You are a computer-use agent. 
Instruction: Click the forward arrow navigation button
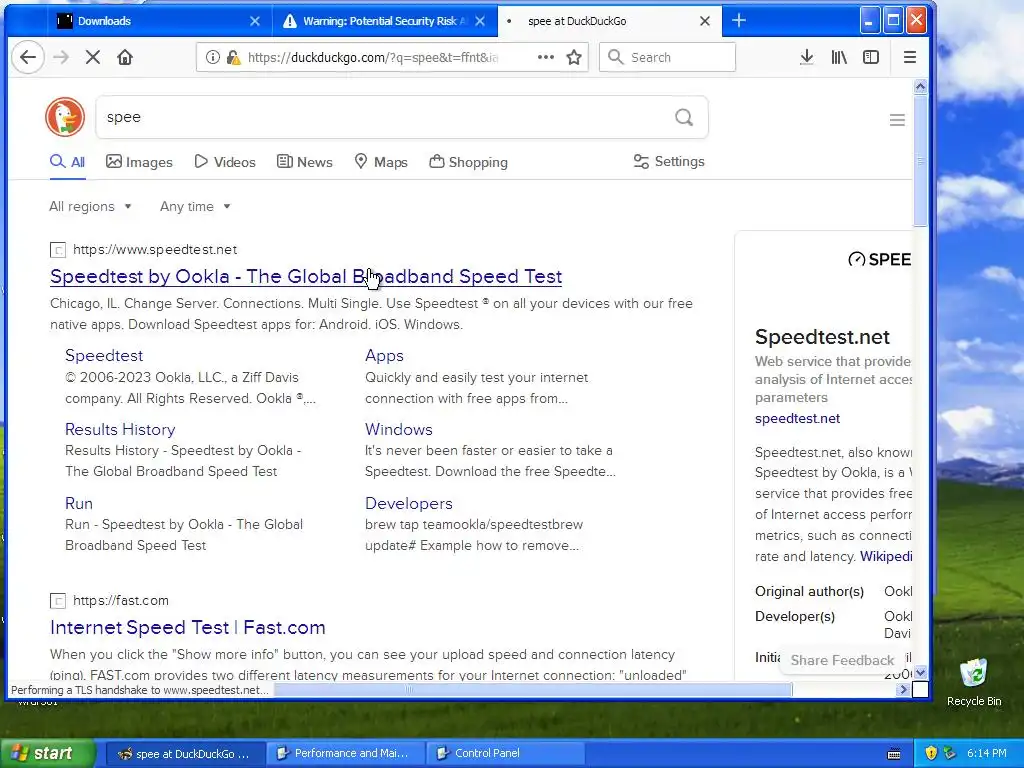(61, 57)
